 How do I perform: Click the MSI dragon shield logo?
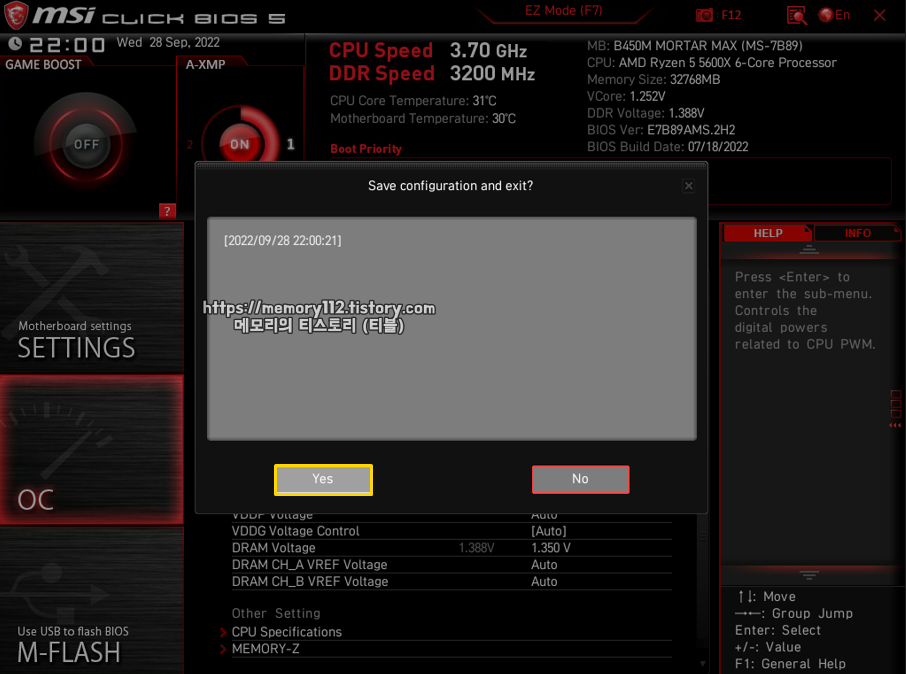click(16, 16)
